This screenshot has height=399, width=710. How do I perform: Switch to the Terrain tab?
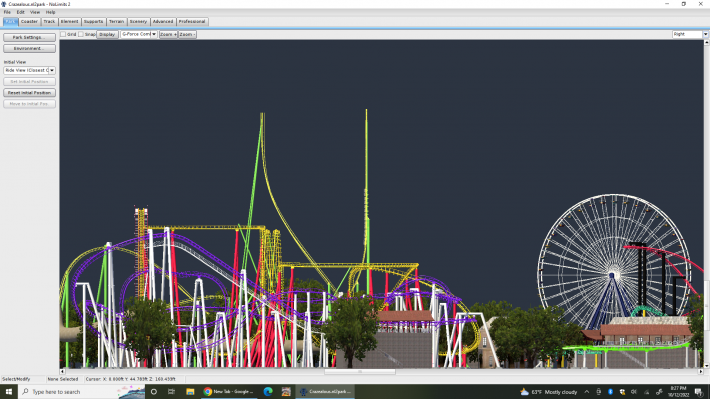116,21
